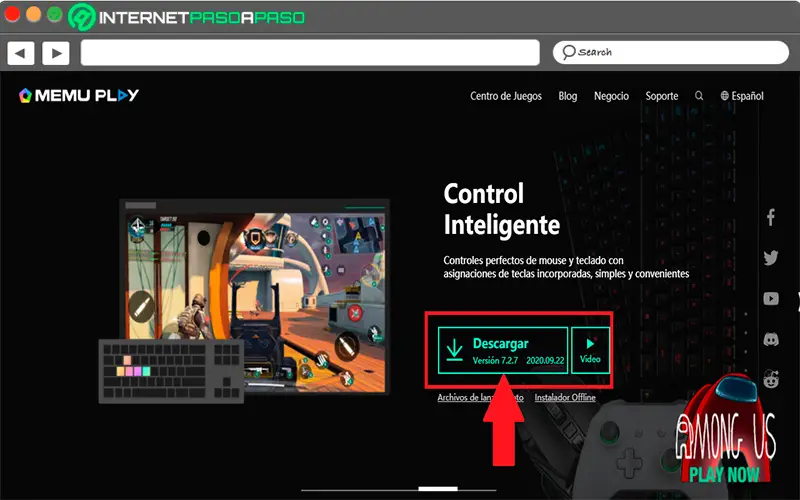
Task: Open the Discord social icon
Action: (771, 339)
